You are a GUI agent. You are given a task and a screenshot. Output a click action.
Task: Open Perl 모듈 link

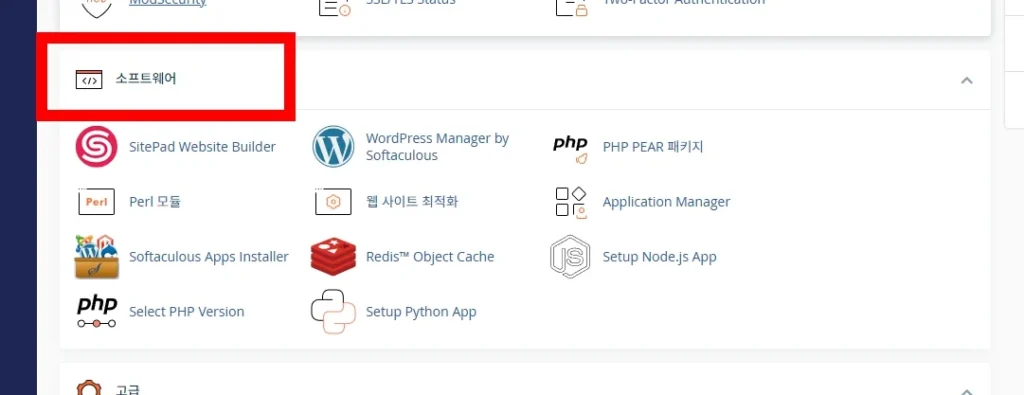click(x=155, y=202)
